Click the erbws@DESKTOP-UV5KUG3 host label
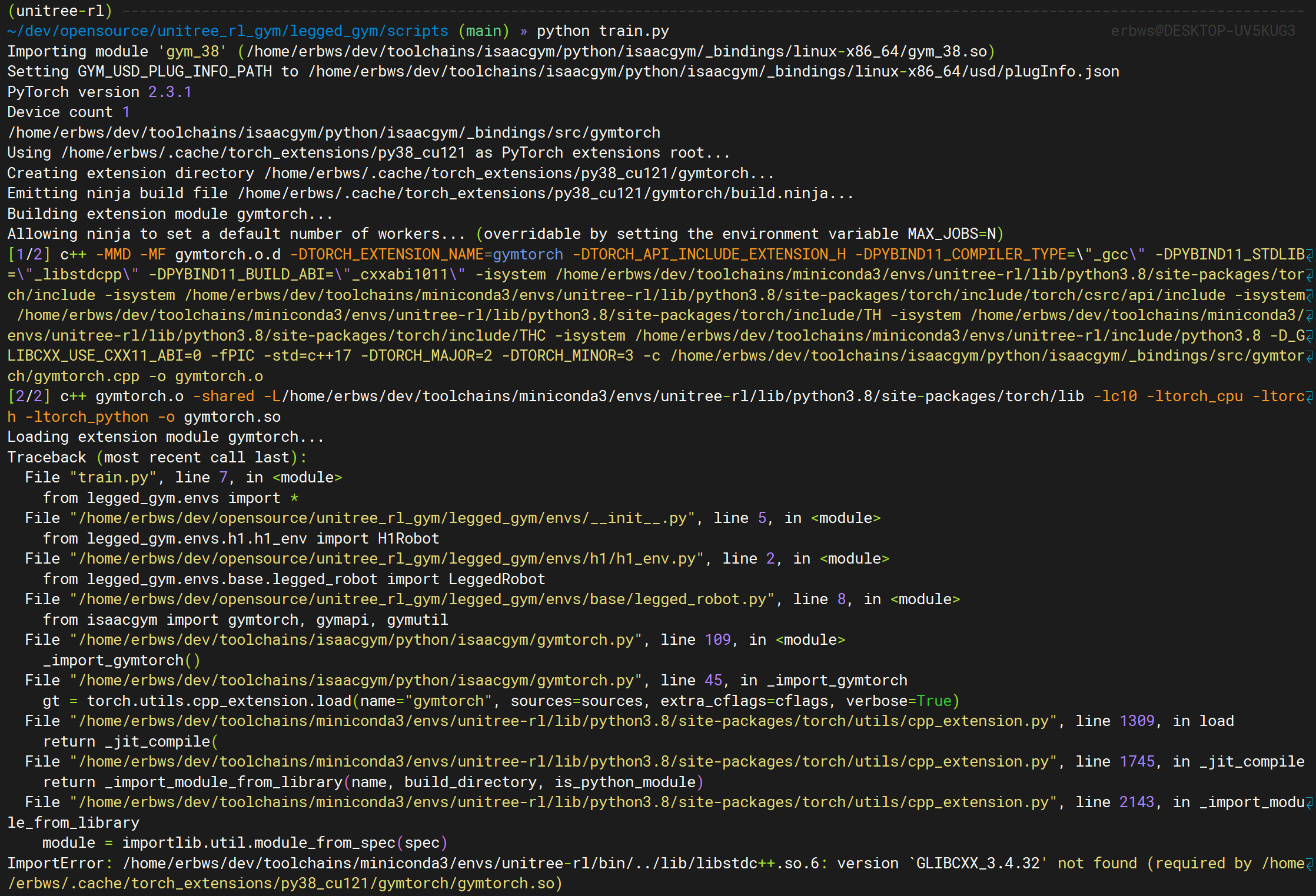Viewport: 1316px width, 896px height. pyautogui.click(x=1202, y=31)
